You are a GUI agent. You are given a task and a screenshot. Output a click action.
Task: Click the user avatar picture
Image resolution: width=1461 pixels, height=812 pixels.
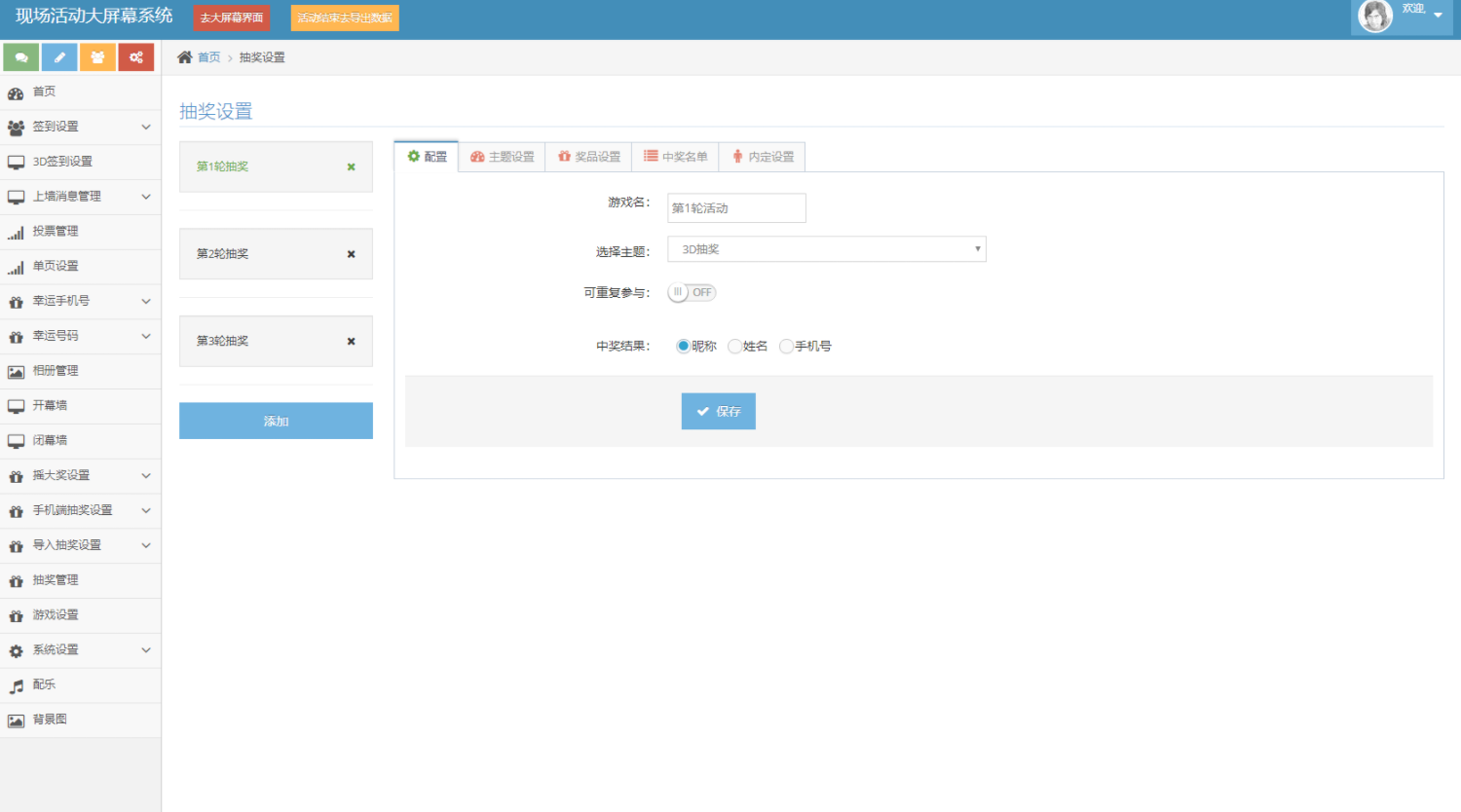click(1375, 16)
